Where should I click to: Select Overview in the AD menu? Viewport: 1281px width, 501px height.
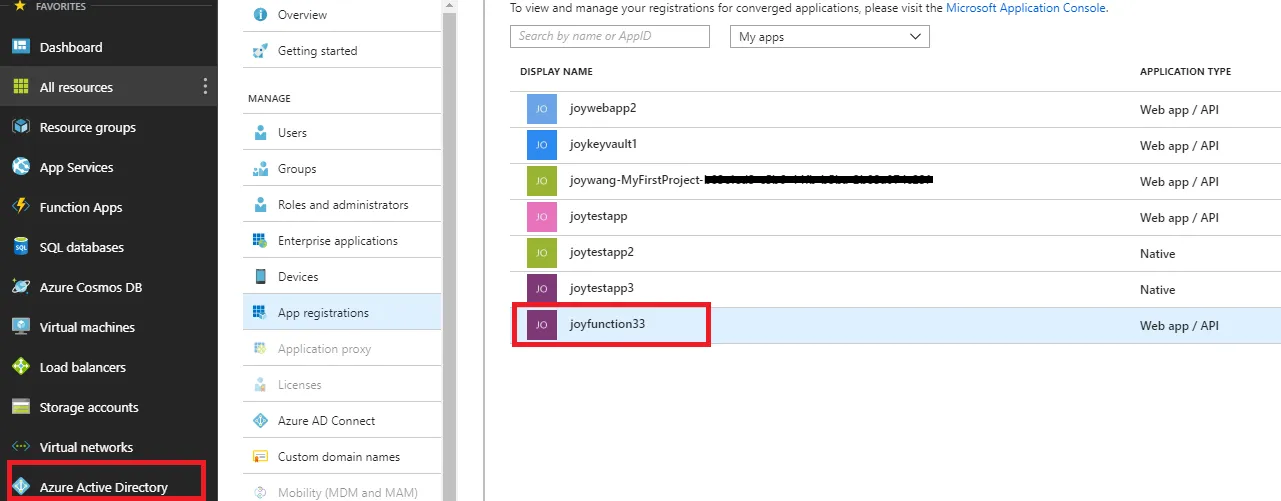point(342,15)
